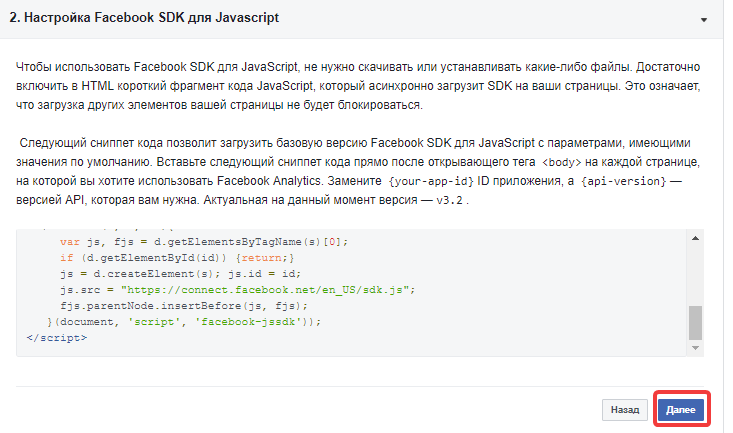Click the code box scrollbar thumb
The image size is (733, 433).
point(695,323)
